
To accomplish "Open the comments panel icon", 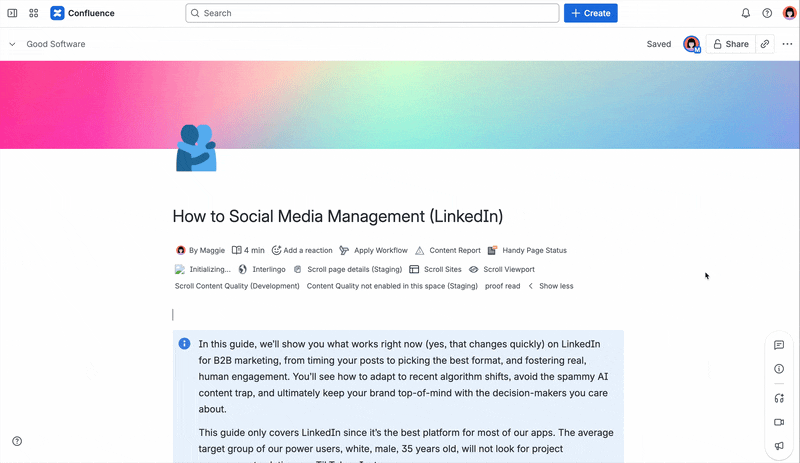I will click(779, 345).
